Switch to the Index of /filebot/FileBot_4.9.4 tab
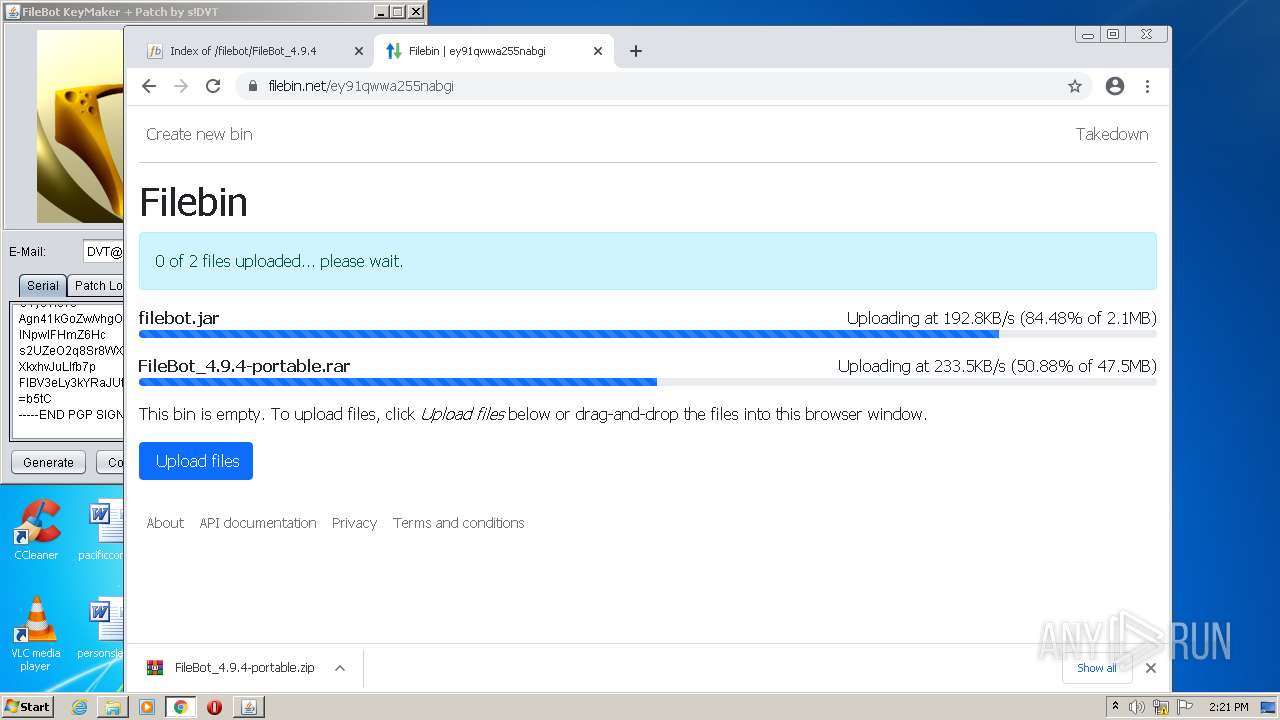This screenshot has width=1280, height=720. coord(254,51)
